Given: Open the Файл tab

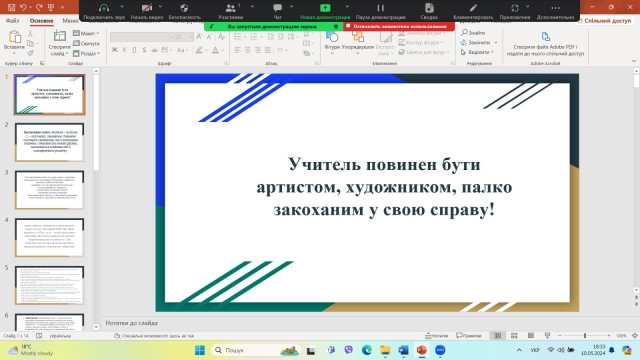Looking at the screenshot, I should point(13,20).
